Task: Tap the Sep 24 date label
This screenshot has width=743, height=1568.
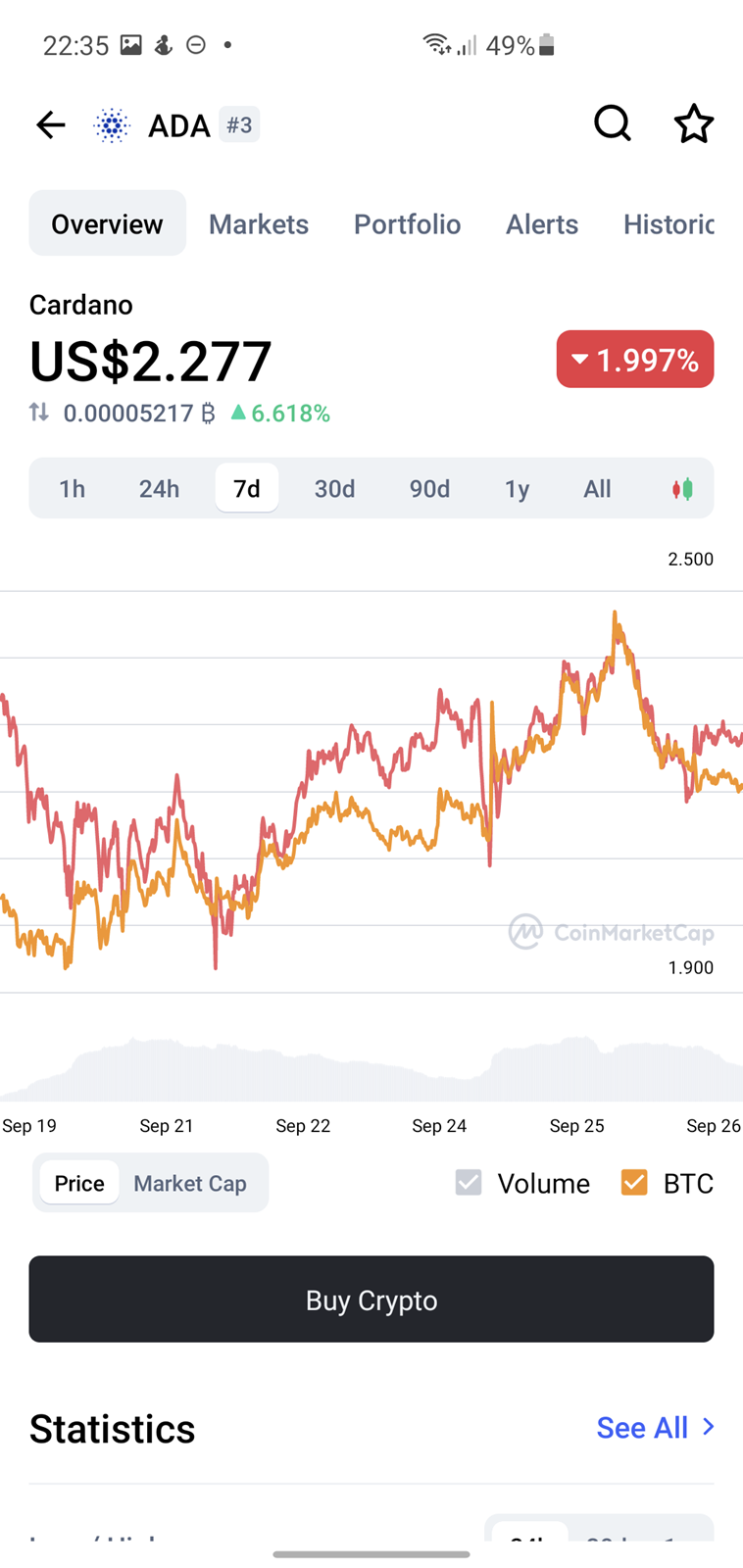Action: [x=439, y=1125]
